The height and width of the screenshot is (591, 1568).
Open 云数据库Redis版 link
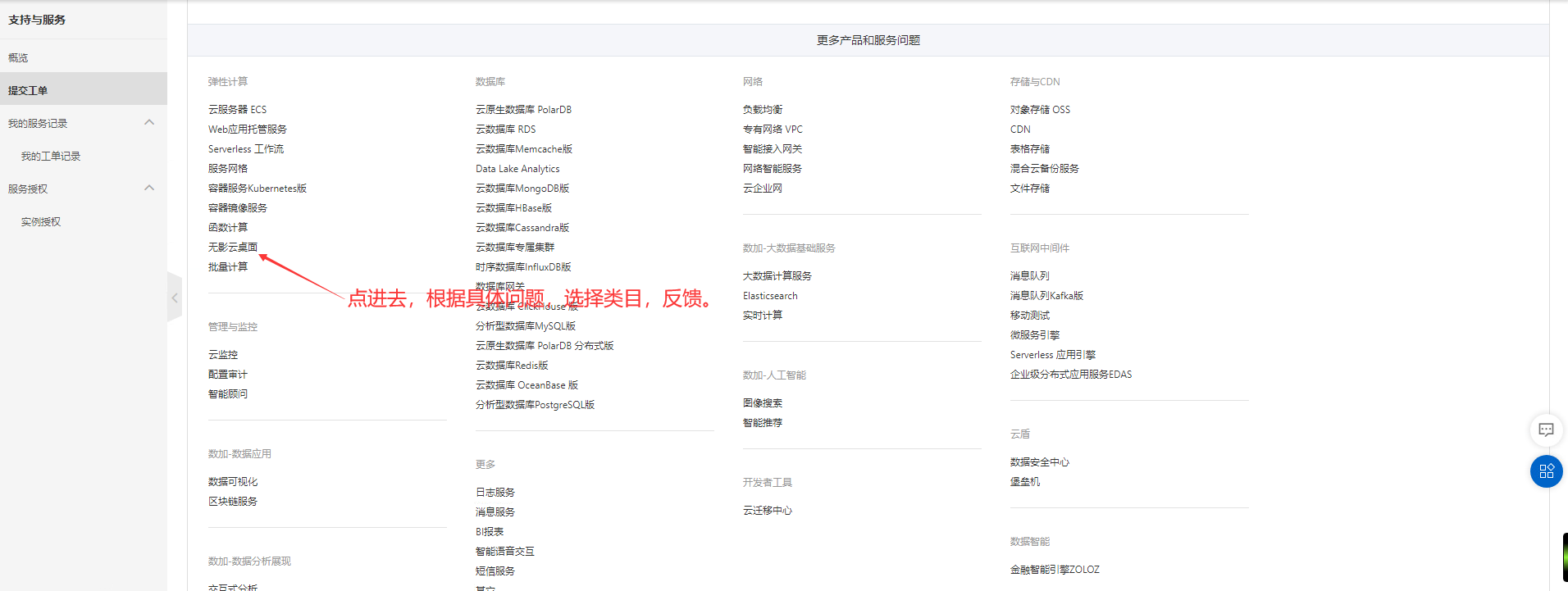pos(512,365)
